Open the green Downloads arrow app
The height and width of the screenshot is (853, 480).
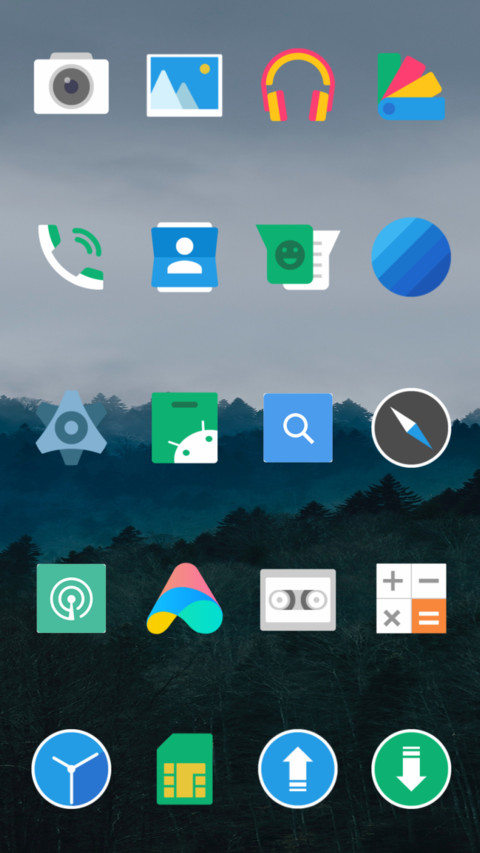[x=411, y=769]
